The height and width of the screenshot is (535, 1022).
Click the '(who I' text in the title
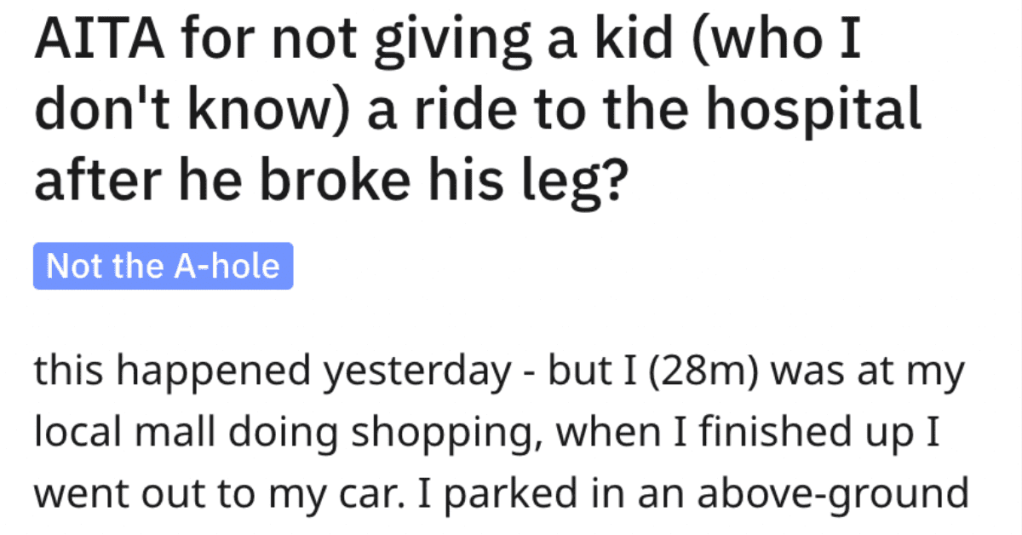coord(776,42)
